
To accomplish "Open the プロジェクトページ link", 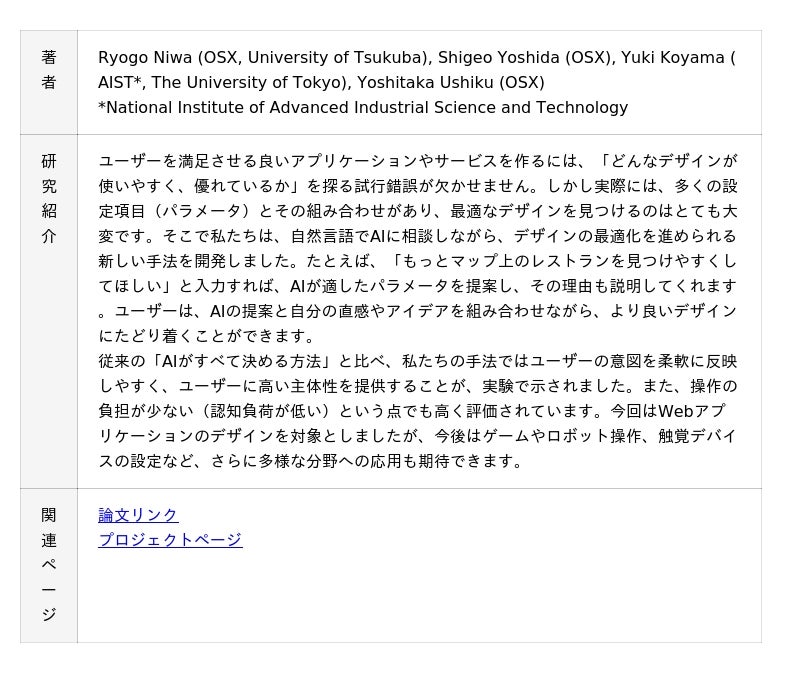I will click(170, 540).
